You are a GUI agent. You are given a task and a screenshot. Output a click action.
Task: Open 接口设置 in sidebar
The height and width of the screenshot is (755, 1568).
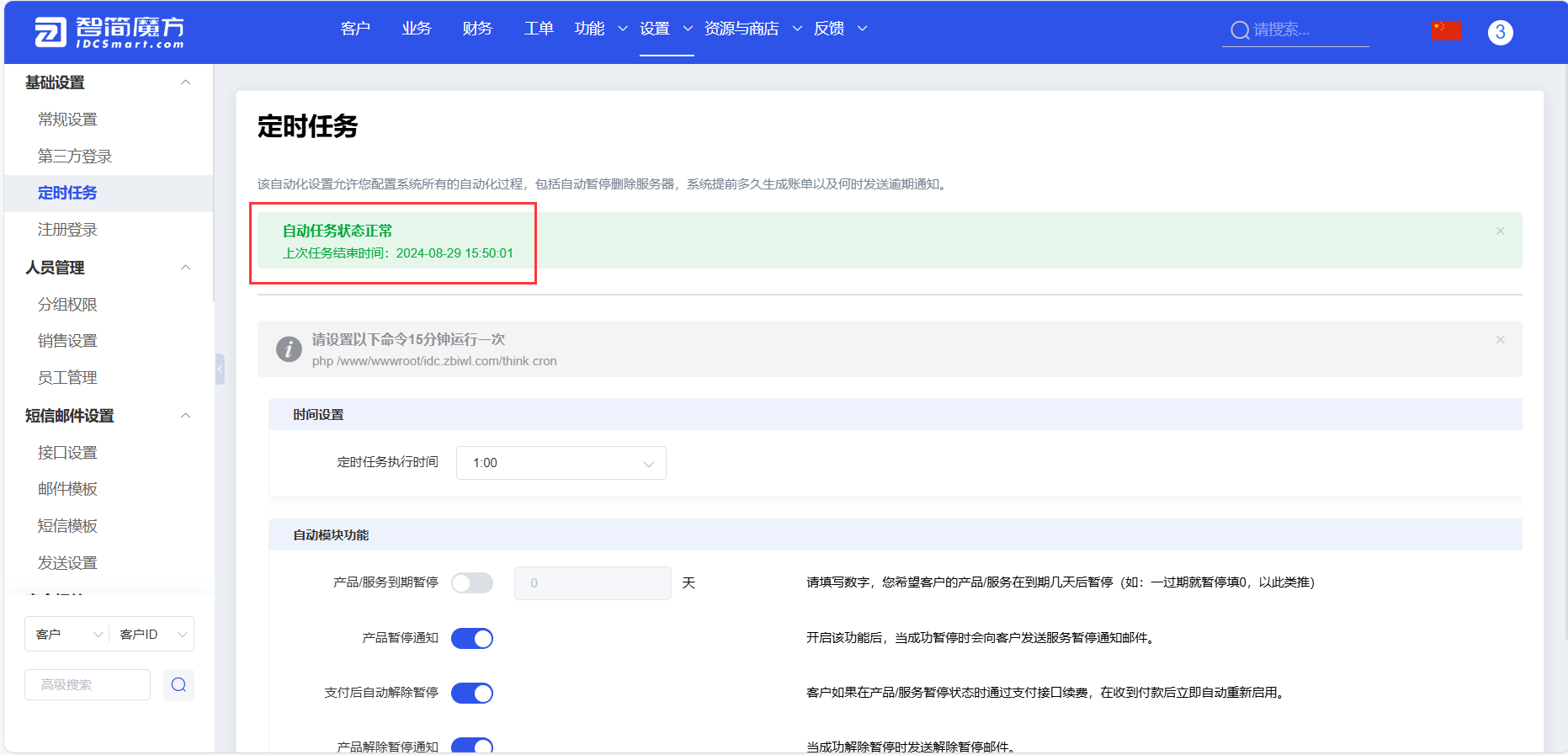click(67, 453)
